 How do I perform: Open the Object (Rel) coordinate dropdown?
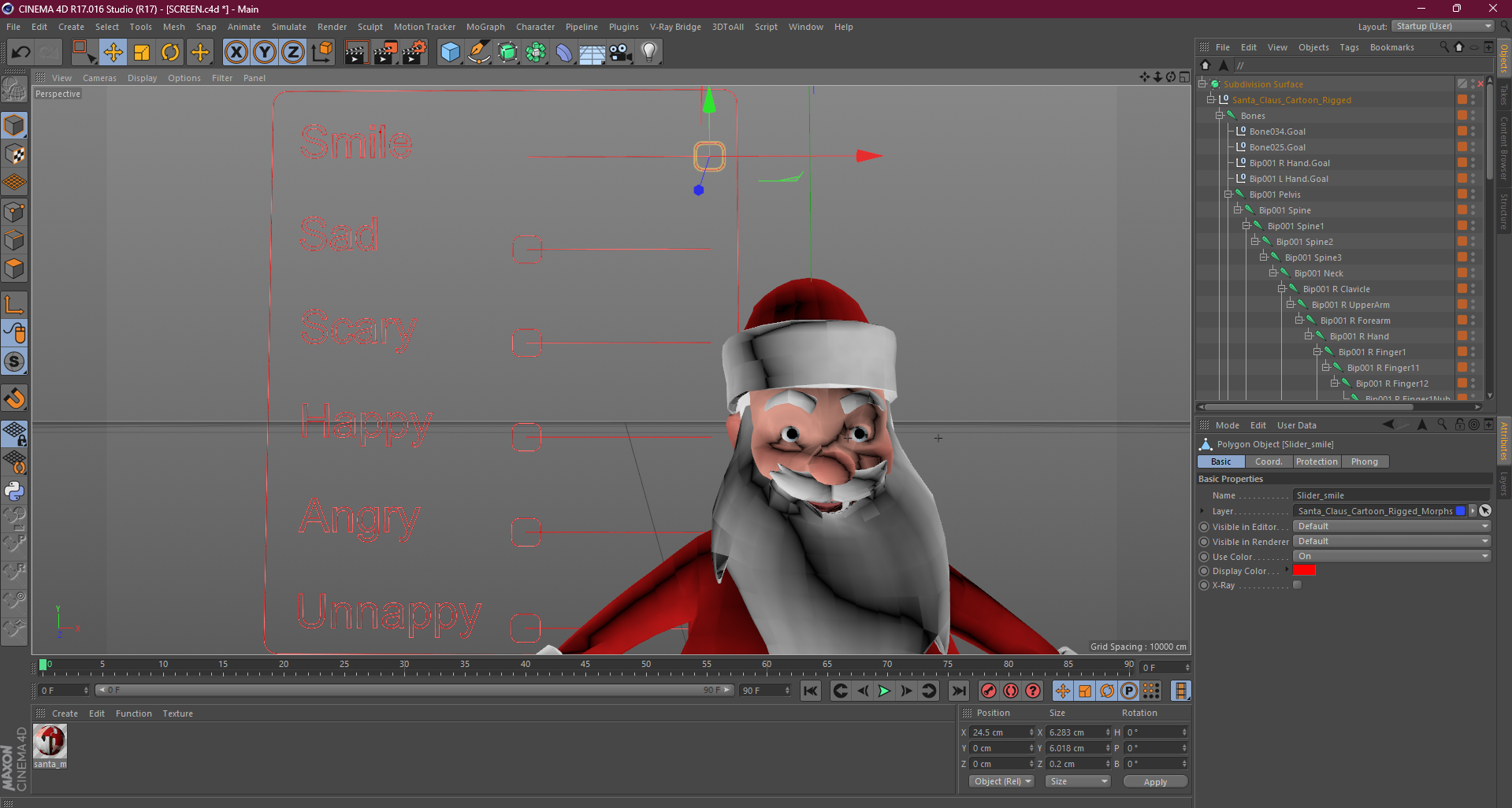1001,781
